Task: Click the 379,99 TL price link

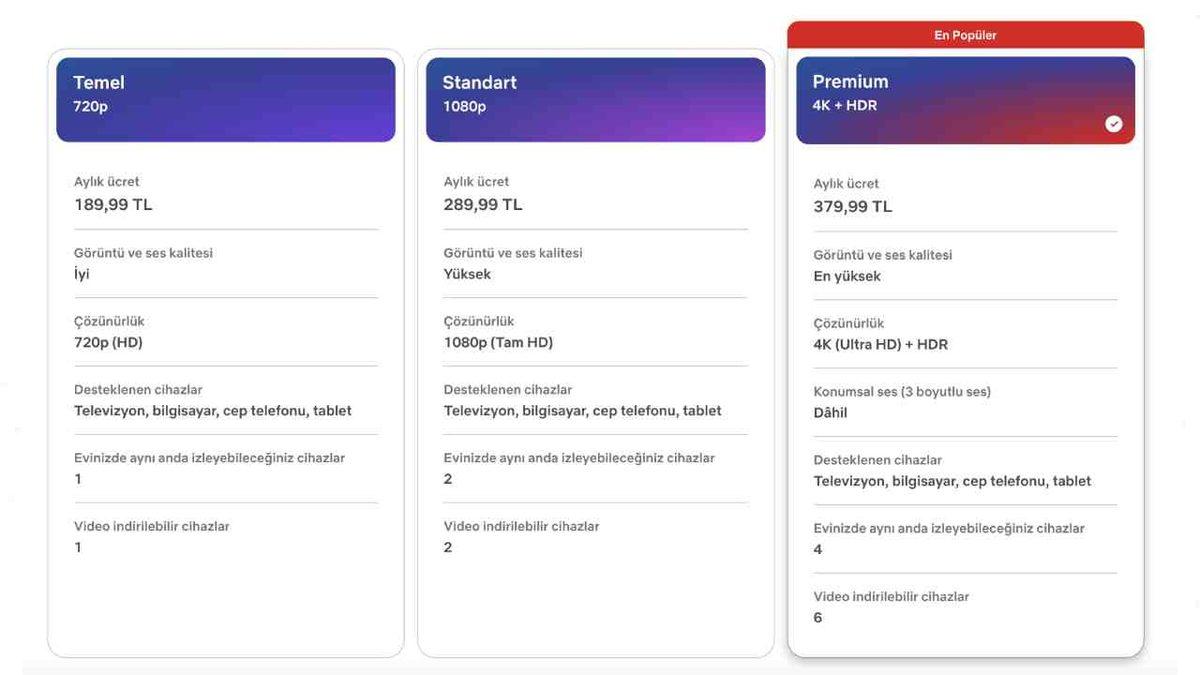Action: pos(852,205)
